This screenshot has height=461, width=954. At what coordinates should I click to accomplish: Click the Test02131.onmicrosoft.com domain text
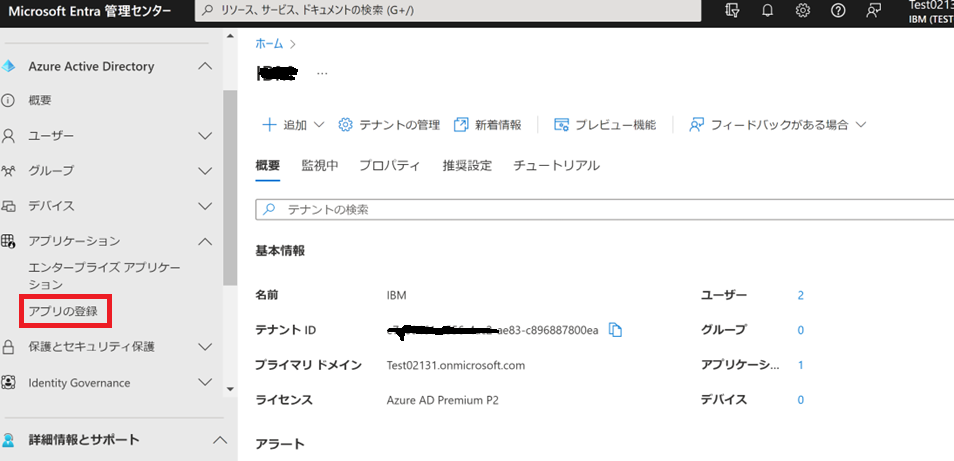(456, 366)
